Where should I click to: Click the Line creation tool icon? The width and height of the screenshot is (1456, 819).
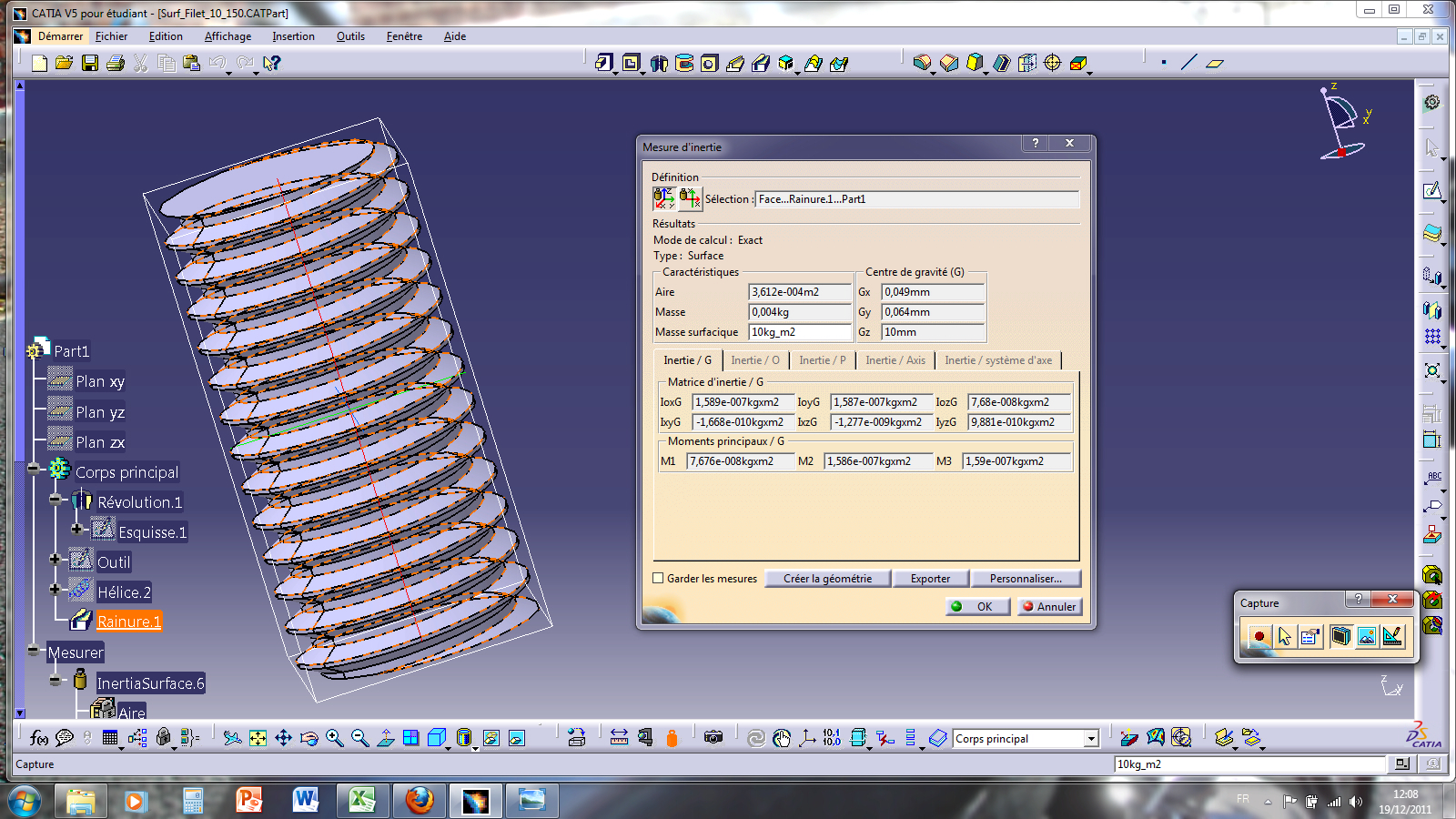(x=1189, y=63)
